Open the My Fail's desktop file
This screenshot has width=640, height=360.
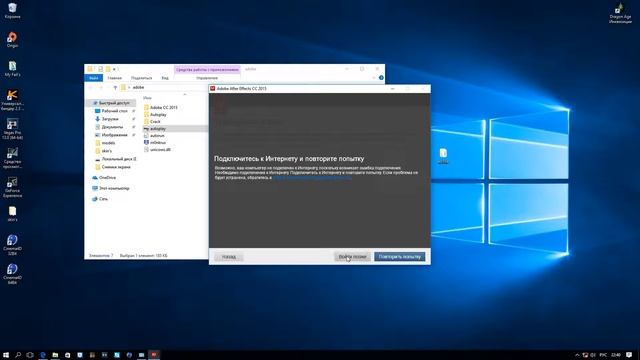tap(12, 69)
